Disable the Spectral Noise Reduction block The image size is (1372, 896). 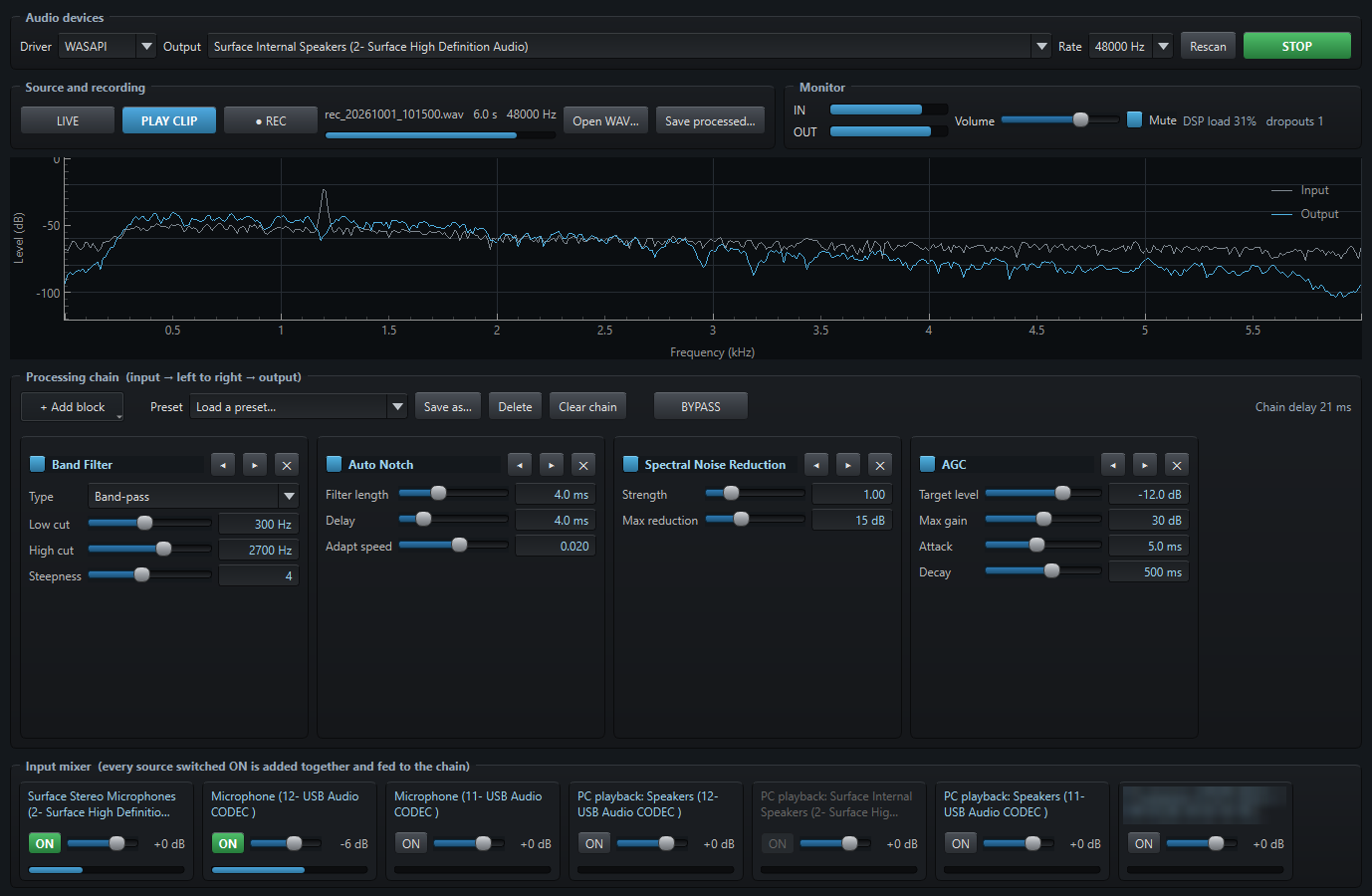pos(630,464)
